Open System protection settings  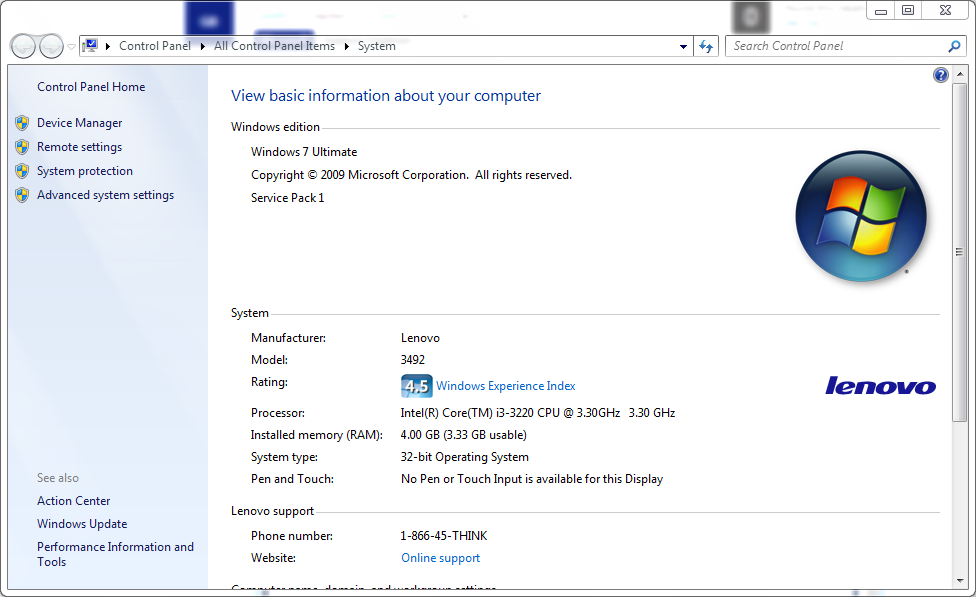(85, 171)
